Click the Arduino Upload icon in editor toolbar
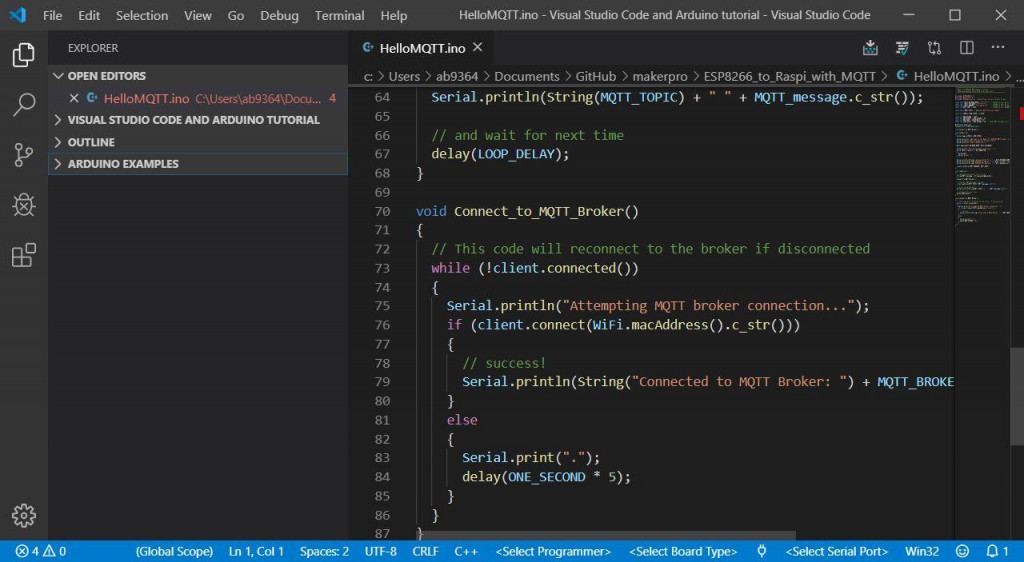Screen dimensions: 1024x562 (870, 48)
